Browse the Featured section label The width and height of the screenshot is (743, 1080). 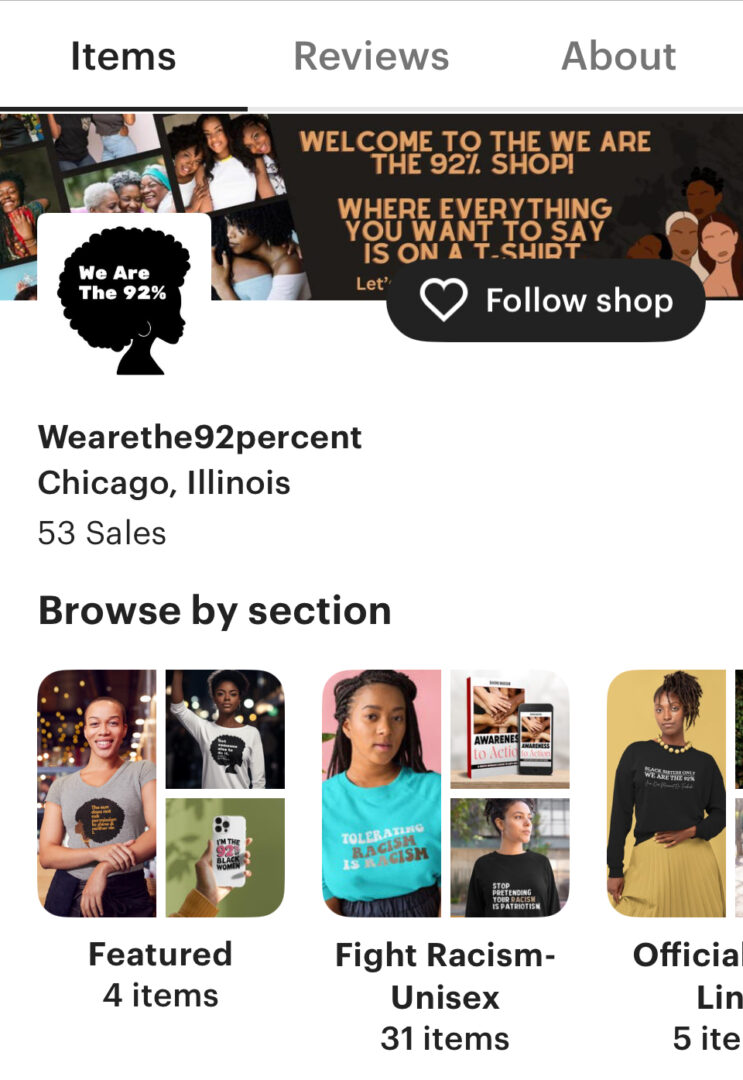point(160,955)
